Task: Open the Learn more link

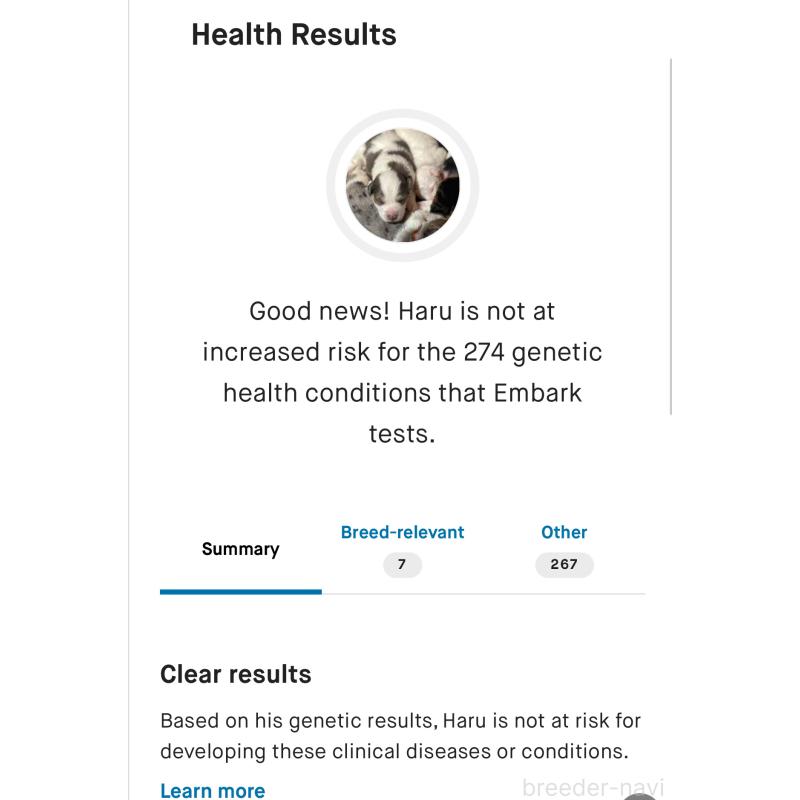Action: [212, 790]
